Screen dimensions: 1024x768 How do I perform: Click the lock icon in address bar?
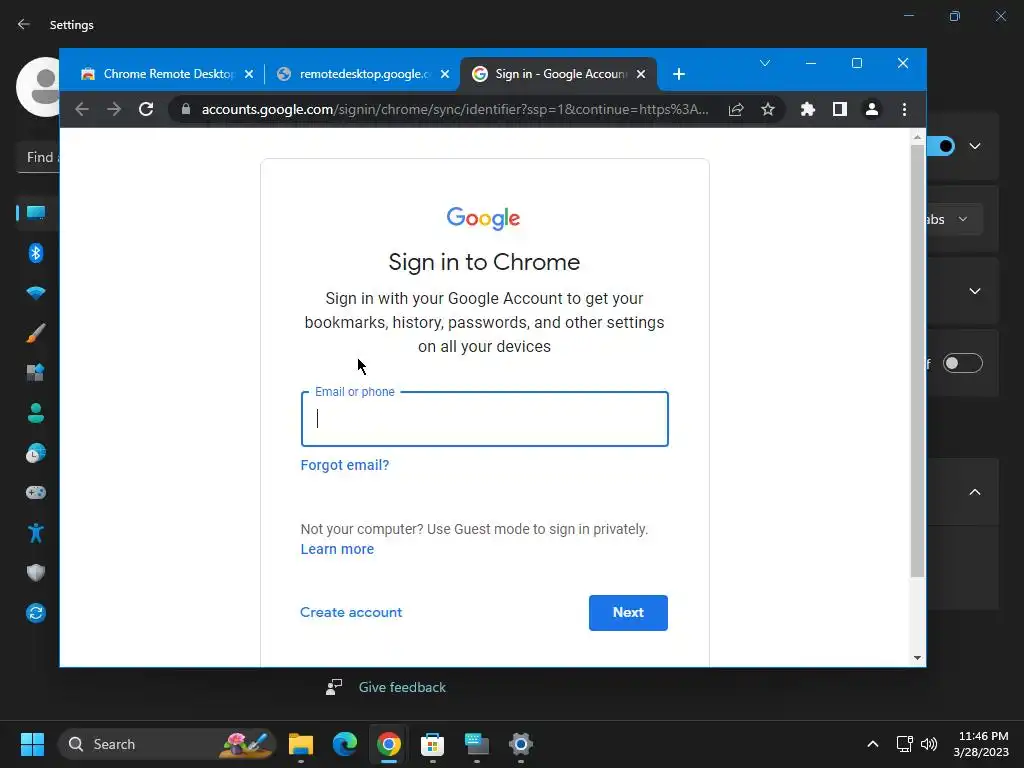(x=186, y=109)
